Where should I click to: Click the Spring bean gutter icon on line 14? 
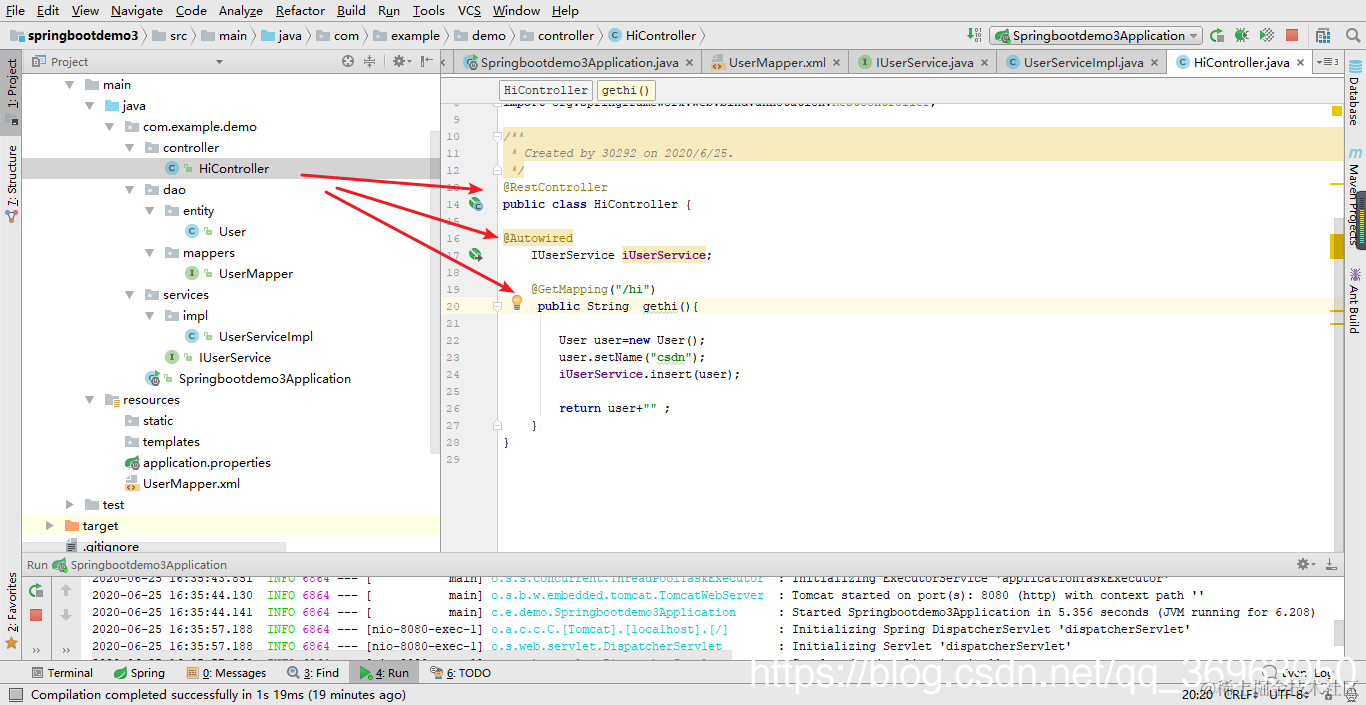pos(476,204)
